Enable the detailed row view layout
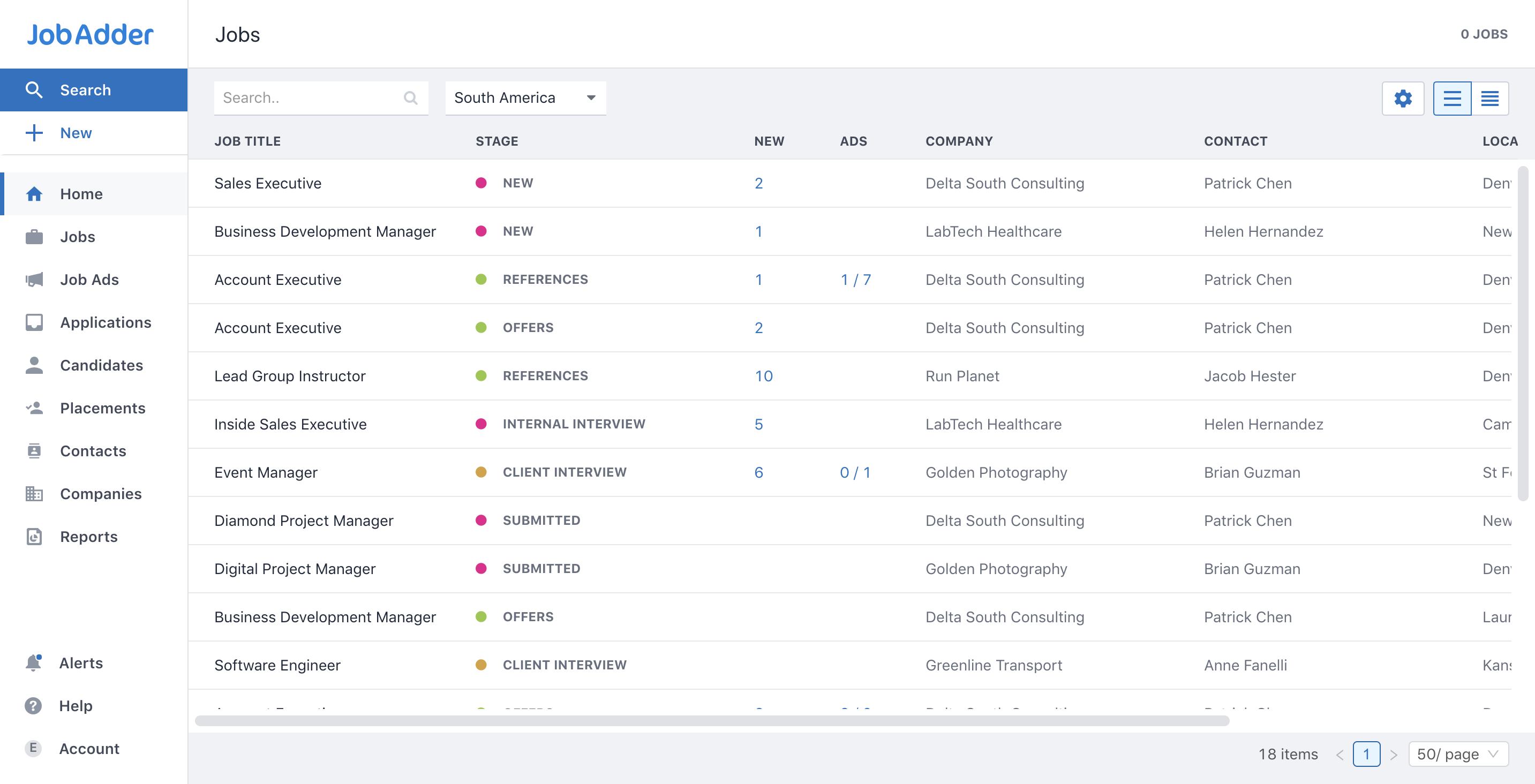The image size is (1535, 784). click(1451, 97)
